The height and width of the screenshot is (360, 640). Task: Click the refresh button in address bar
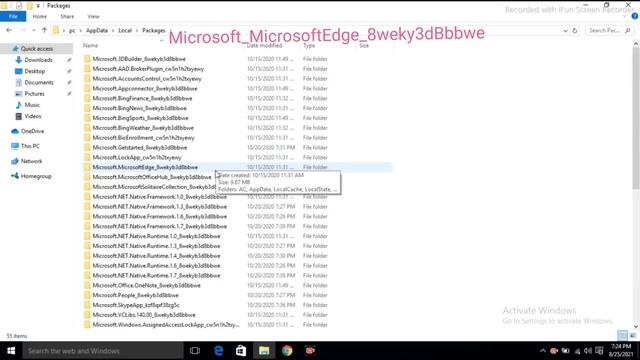tap(575, 31)
